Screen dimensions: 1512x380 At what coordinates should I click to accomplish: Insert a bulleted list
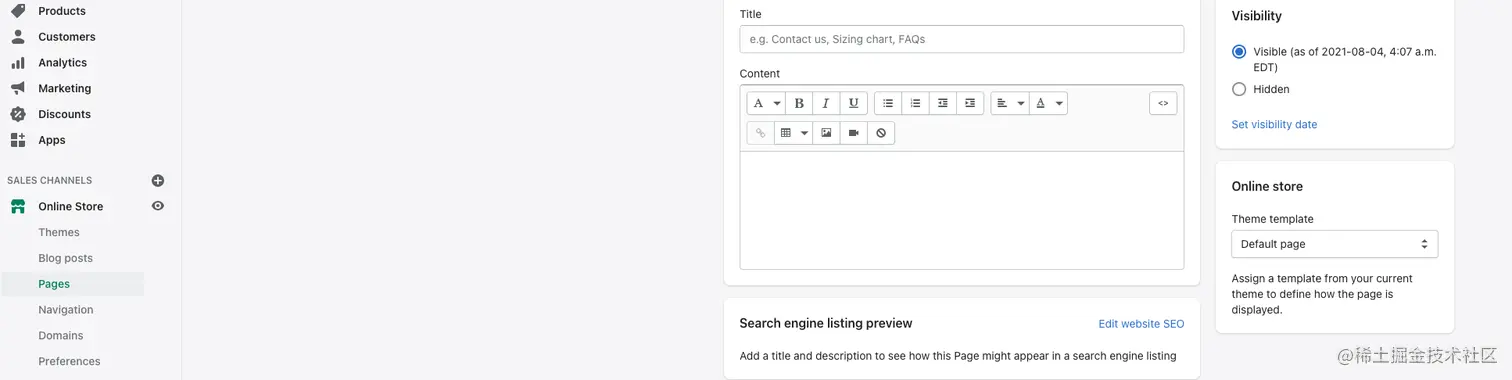[x=888, y=103]
